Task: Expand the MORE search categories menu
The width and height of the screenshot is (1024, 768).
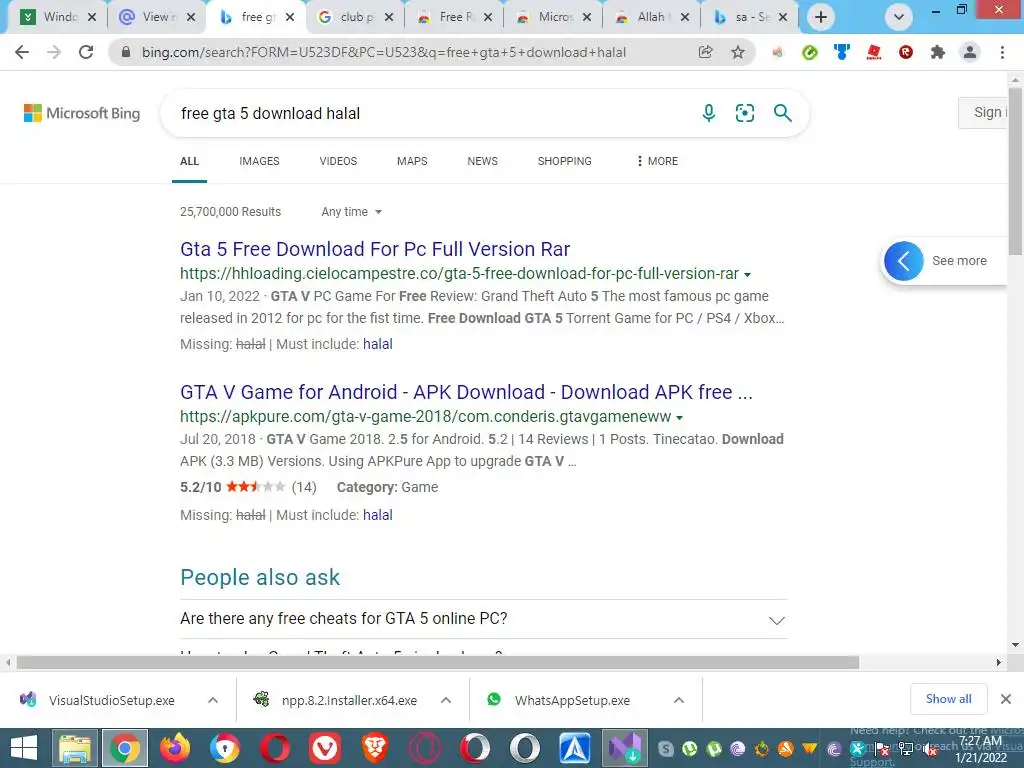Action: [657, 161]
